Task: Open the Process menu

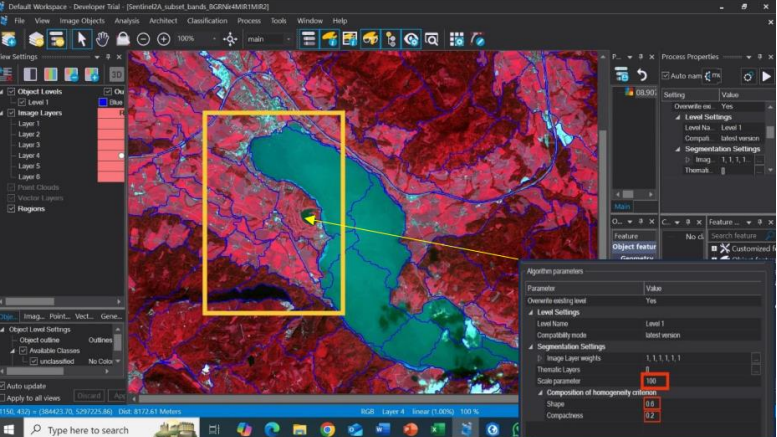Action: [249, 21]
